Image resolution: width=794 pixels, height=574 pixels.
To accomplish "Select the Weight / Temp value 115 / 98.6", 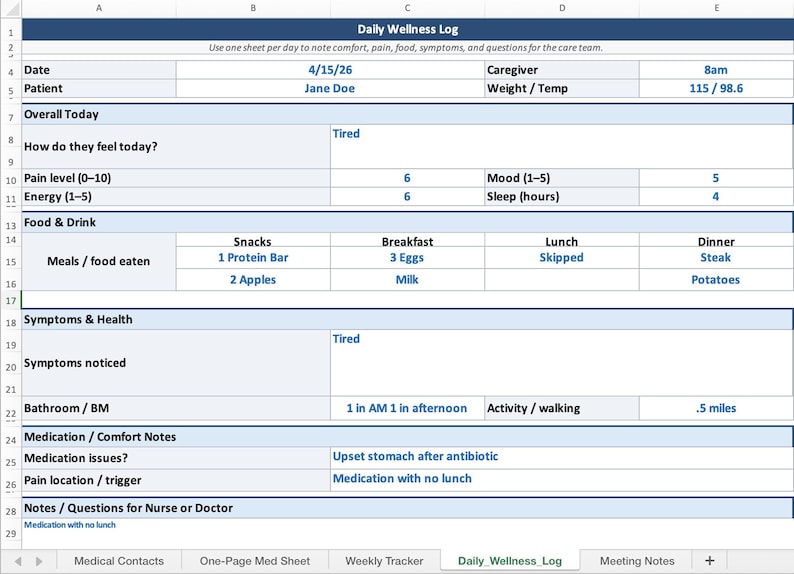I will [x=716, y=88].
